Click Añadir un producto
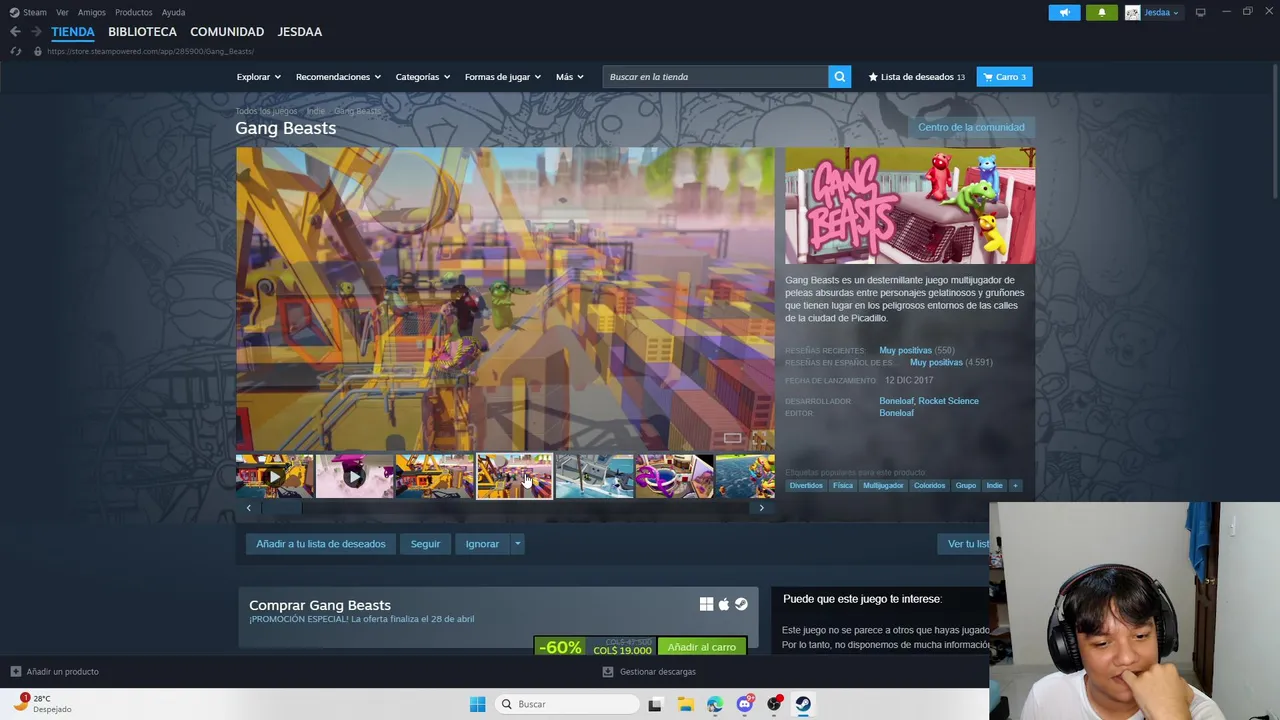This screenshot has height=720, width=1280. coord(54,672)
